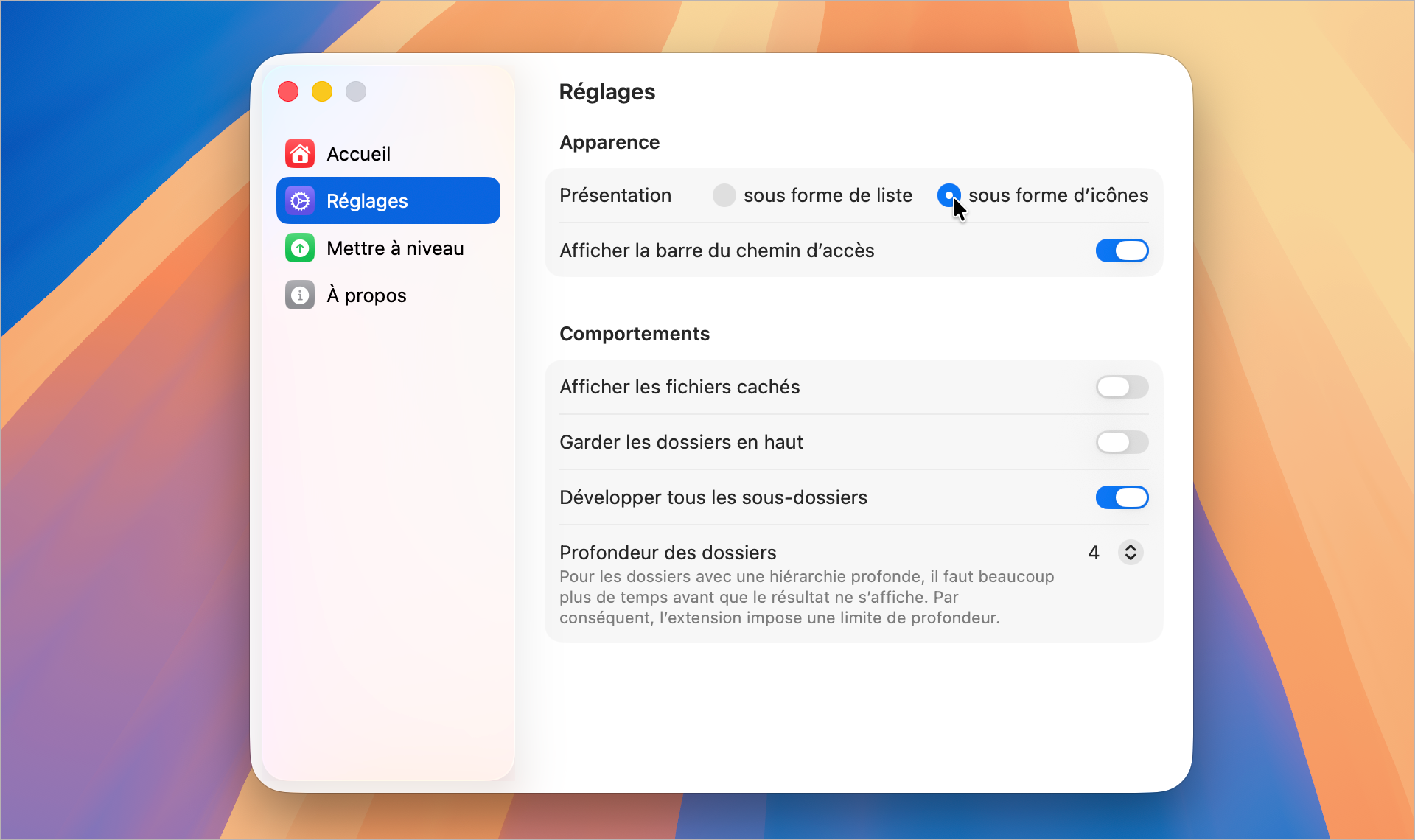Screen dimensions: 1415x840
Task: Disable the 'barre du chemin d'accès' toggle
Action: [x=1122, y=251]
